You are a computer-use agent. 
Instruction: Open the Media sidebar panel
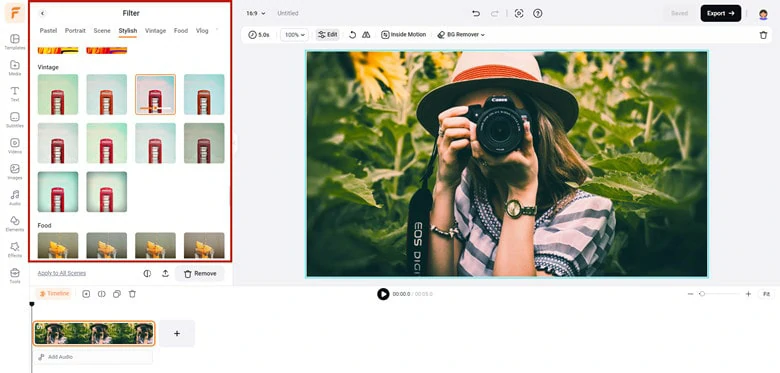click(x=15, y=68)
